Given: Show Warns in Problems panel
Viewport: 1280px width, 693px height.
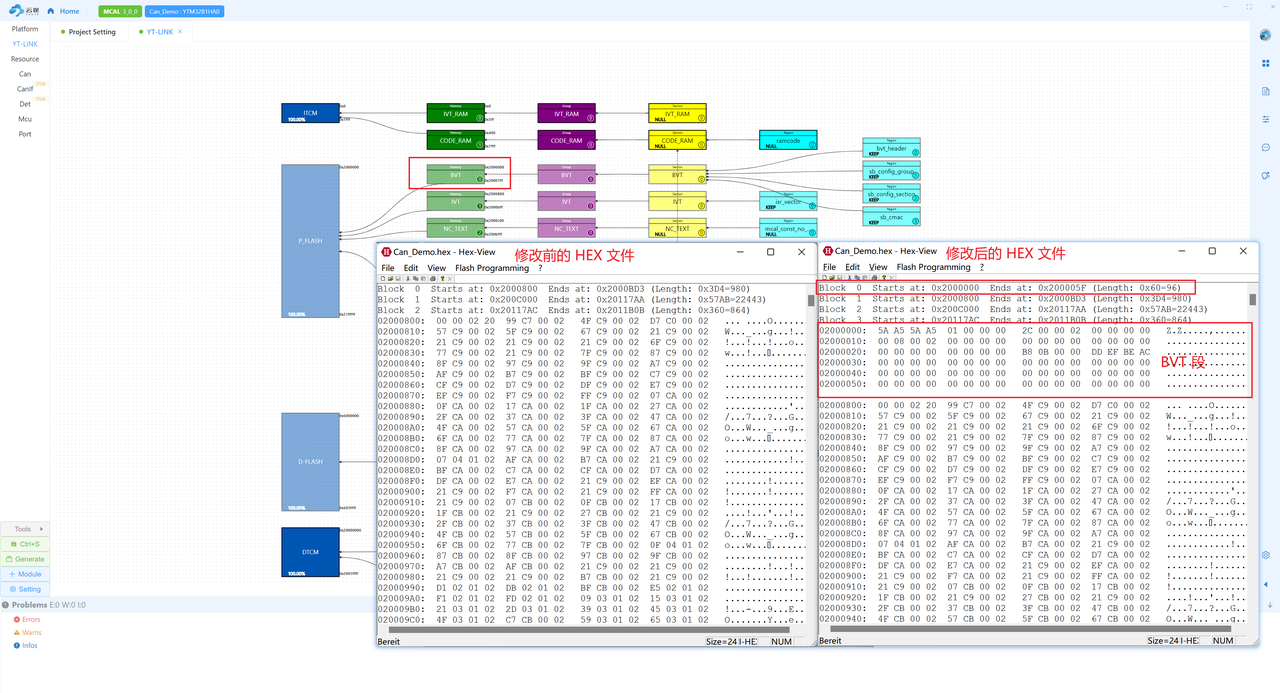Looking at the screenshot, I should tap(27, 633).
